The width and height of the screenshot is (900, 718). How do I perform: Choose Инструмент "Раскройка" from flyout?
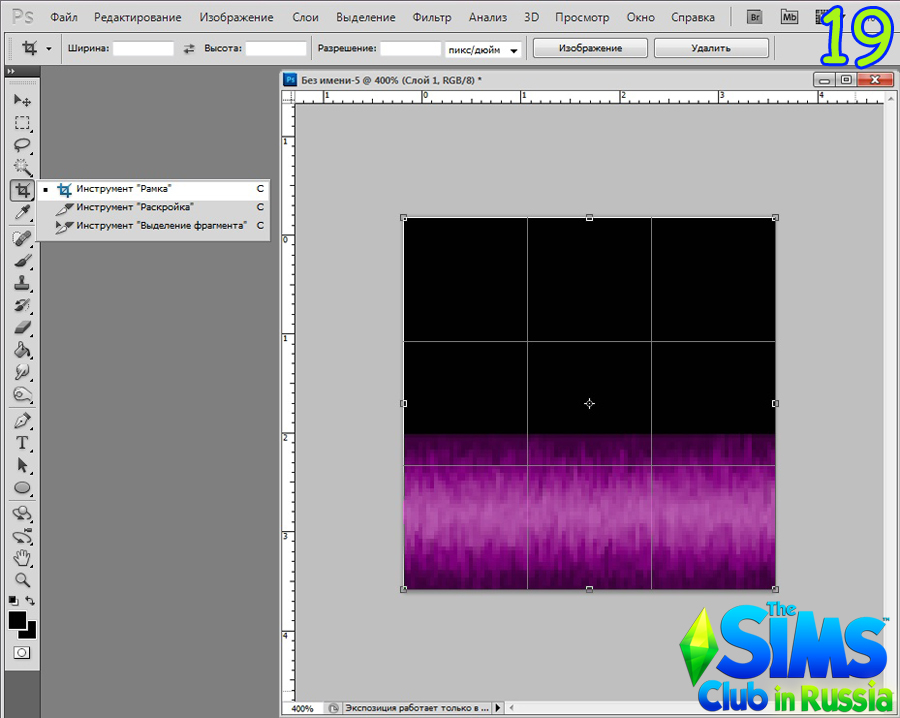coord(135,207)
